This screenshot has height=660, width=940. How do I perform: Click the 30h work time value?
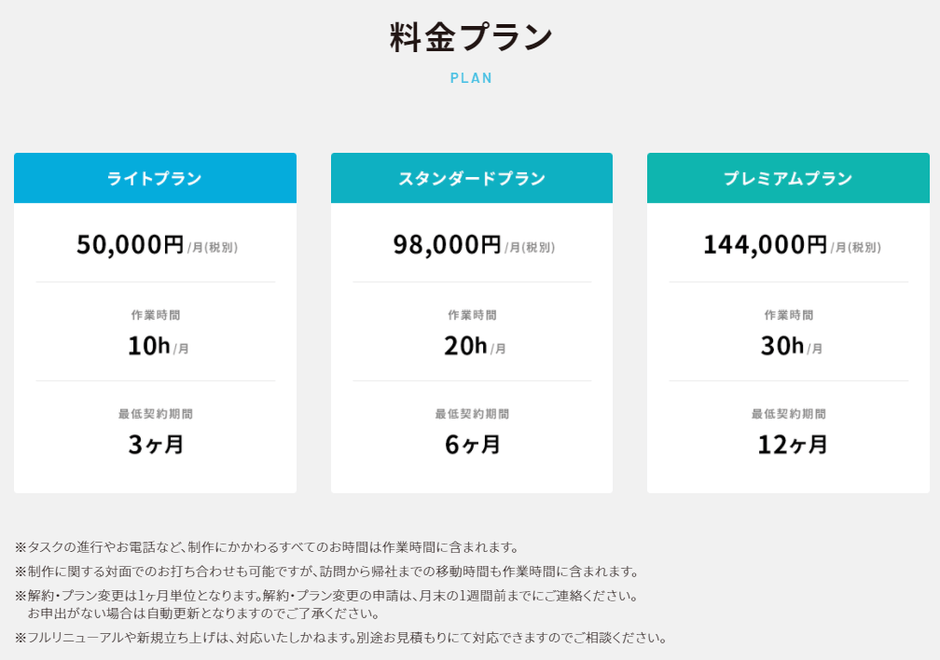[x=783, y=345]
